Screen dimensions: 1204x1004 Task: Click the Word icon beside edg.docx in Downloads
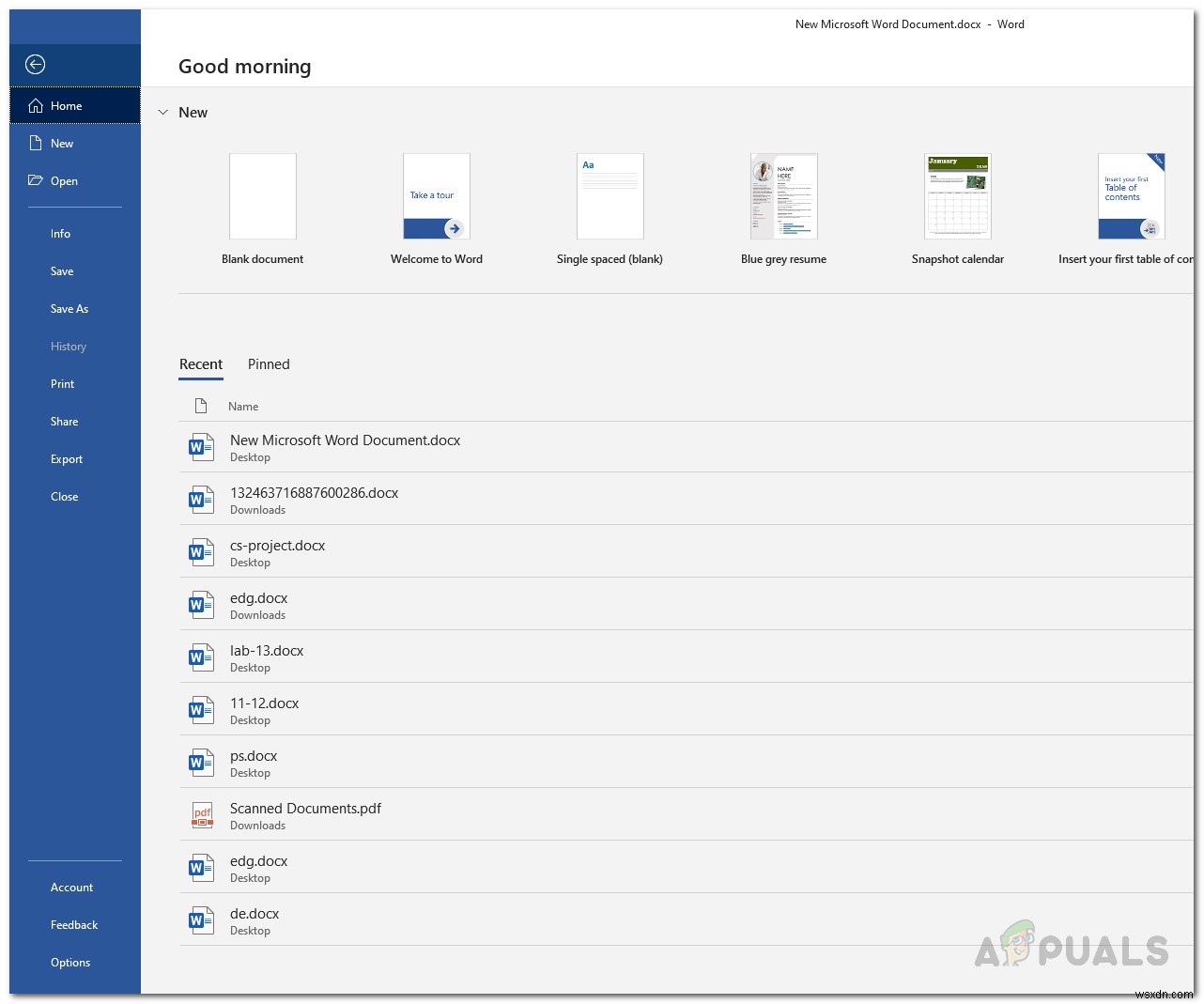(201, 605)
